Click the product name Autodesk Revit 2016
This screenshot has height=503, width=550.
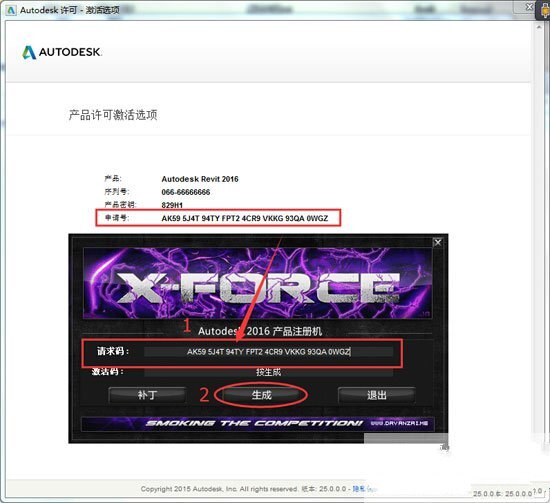point(200,179)
